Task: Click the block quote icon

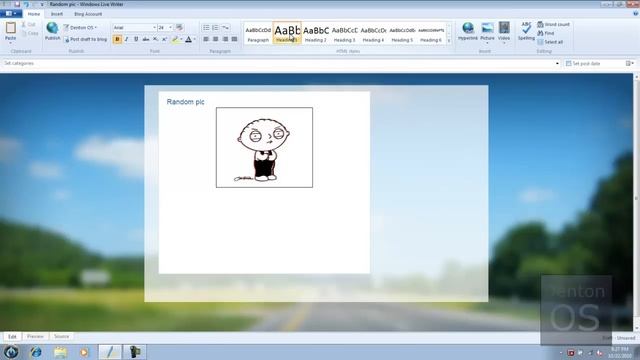Action: [x=225, y=27]
